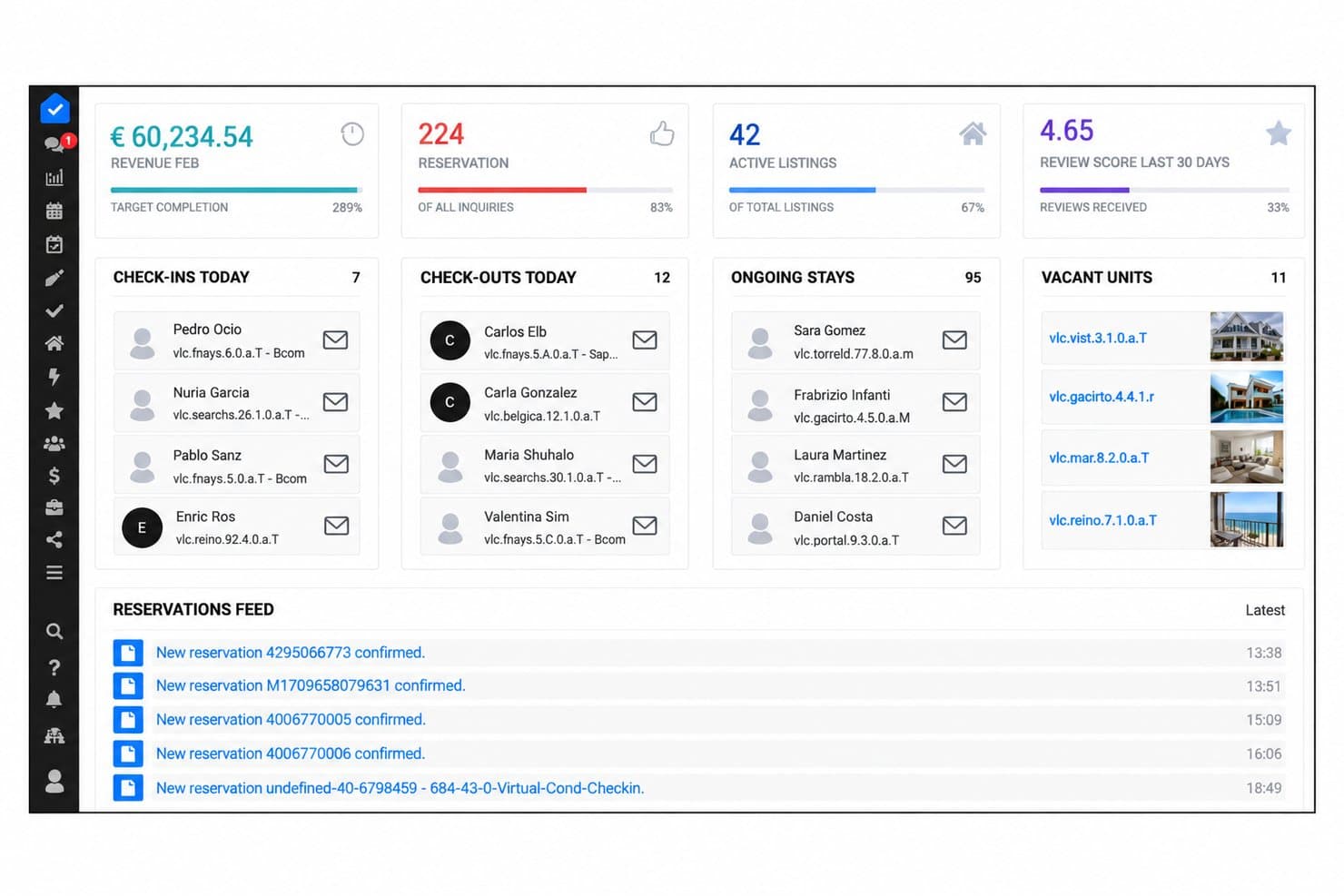Viewport: 1344px width, 896px height.
Task: Click the document icon beside reservation 4006770005
Action: click(x=128, y=720)
